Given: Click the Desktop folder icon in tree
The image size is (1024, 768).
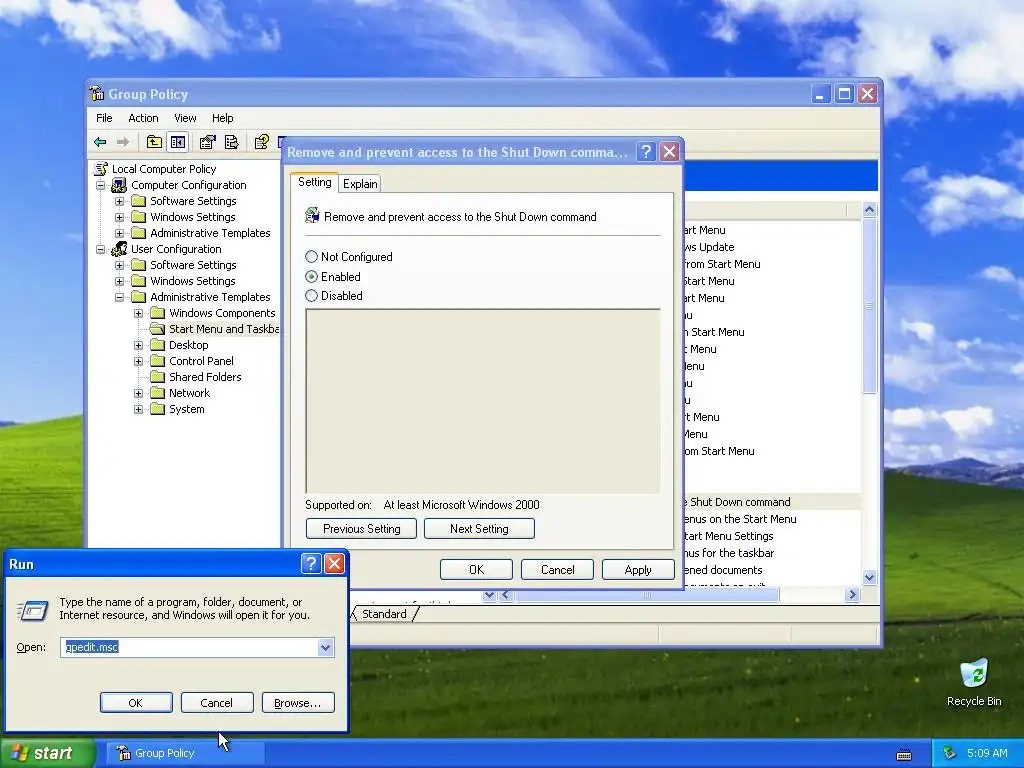Looking at the screenshot, I should [x=157, y=345].
